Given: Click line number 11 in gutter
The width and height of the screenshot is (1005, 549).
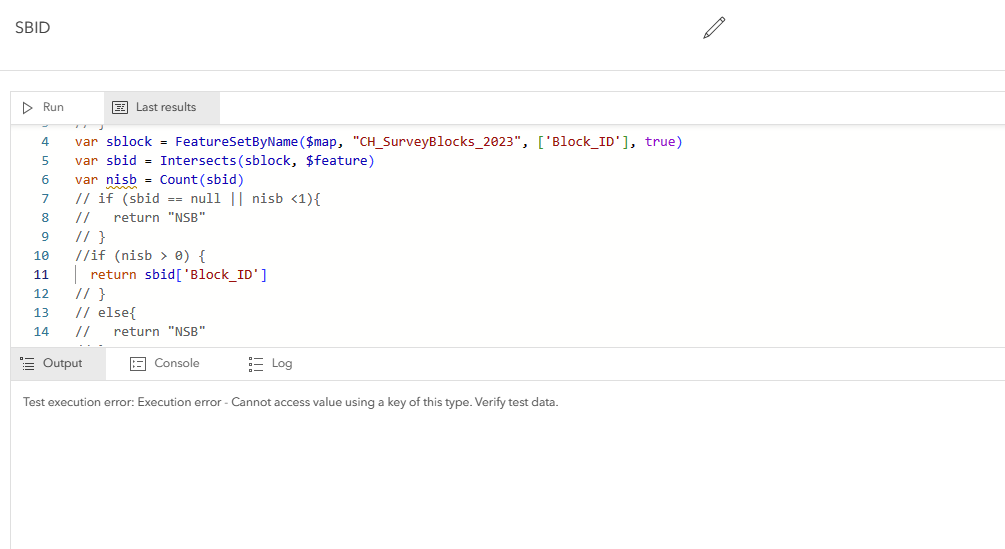Looking at the screenshot, I should (x=41, y=274).
